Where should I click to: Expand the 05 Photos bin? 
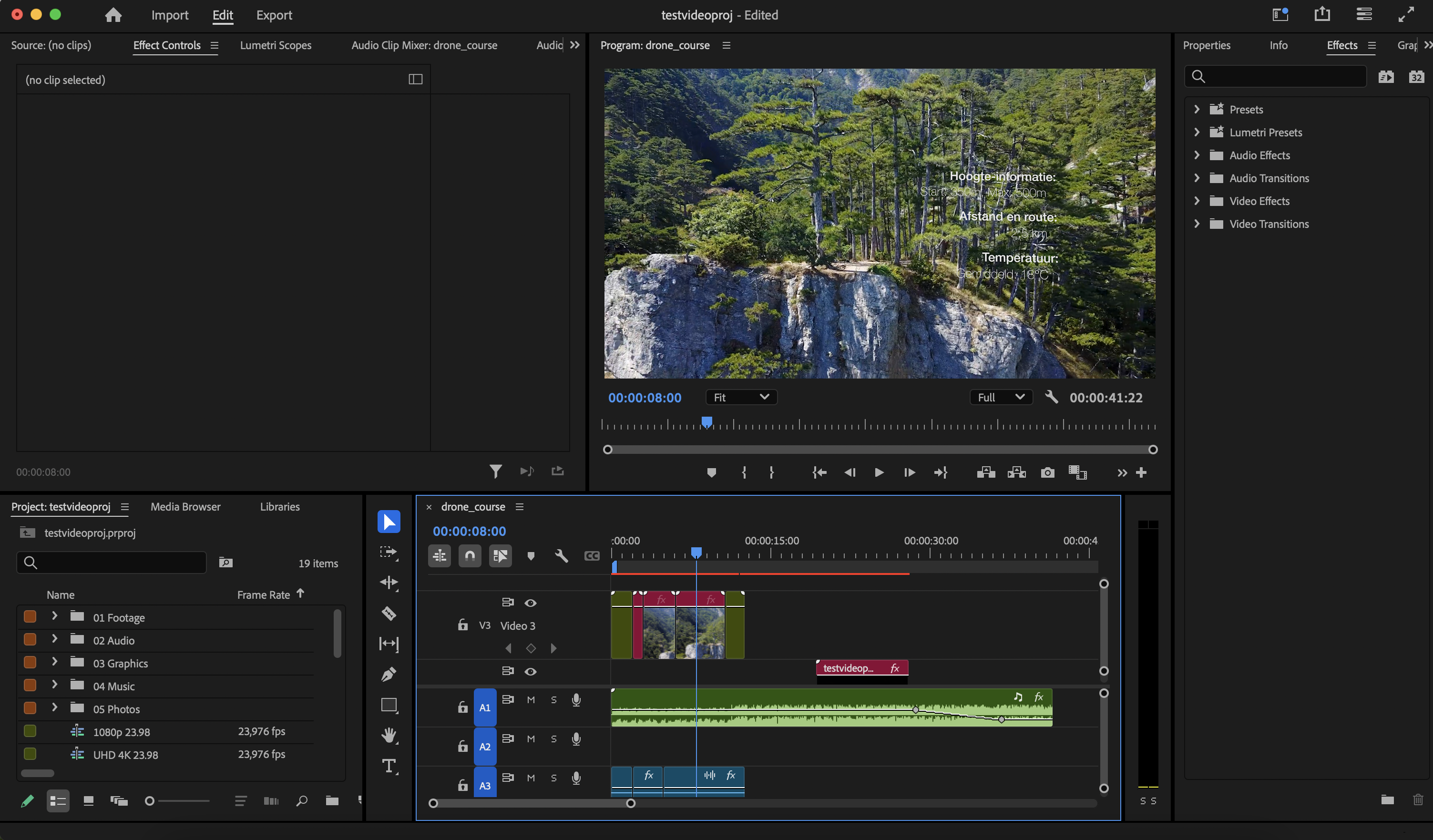coord(55,707)
